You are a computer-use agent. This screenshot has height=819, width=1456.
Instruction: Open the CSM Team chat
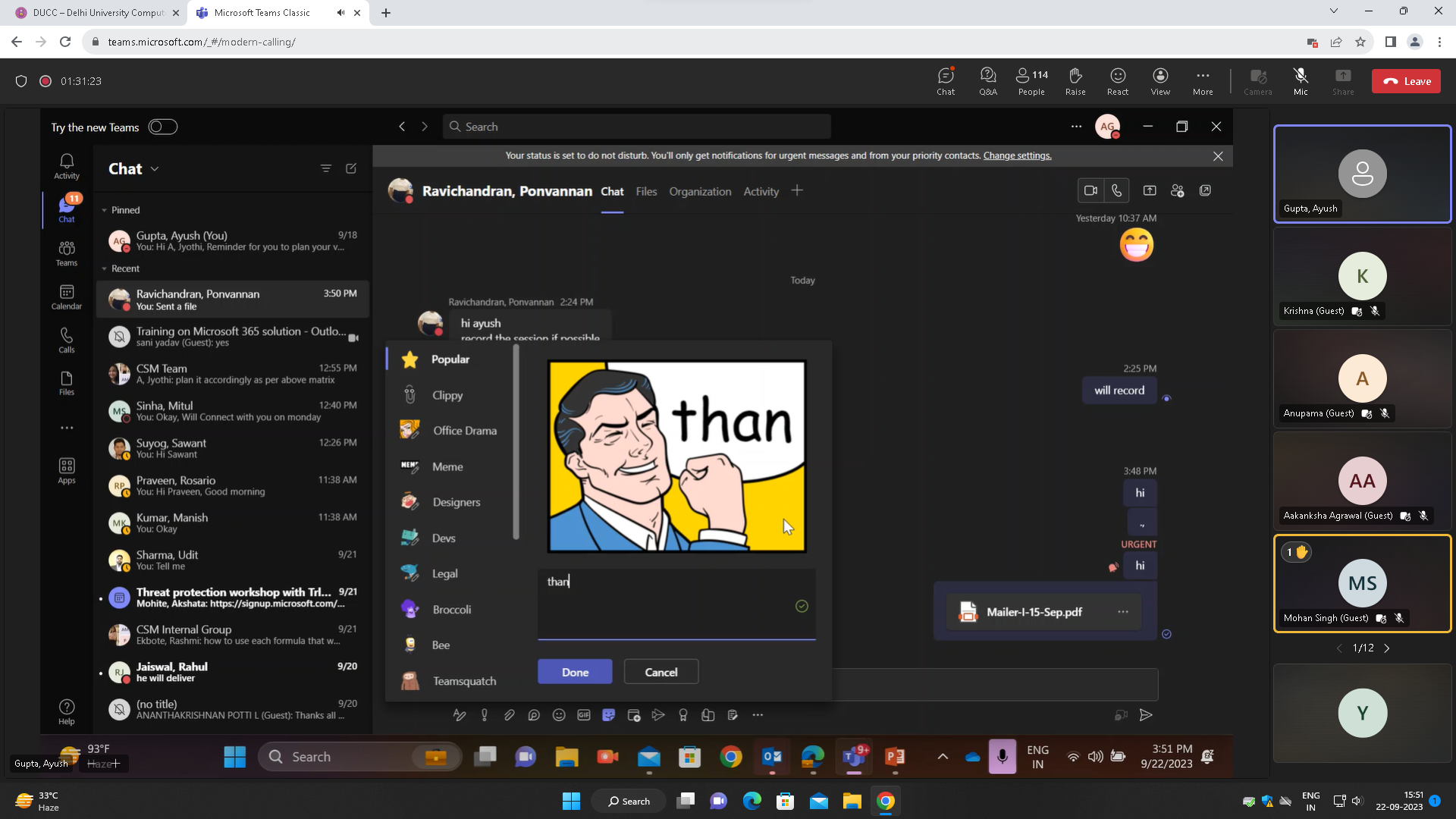[233, 374]
